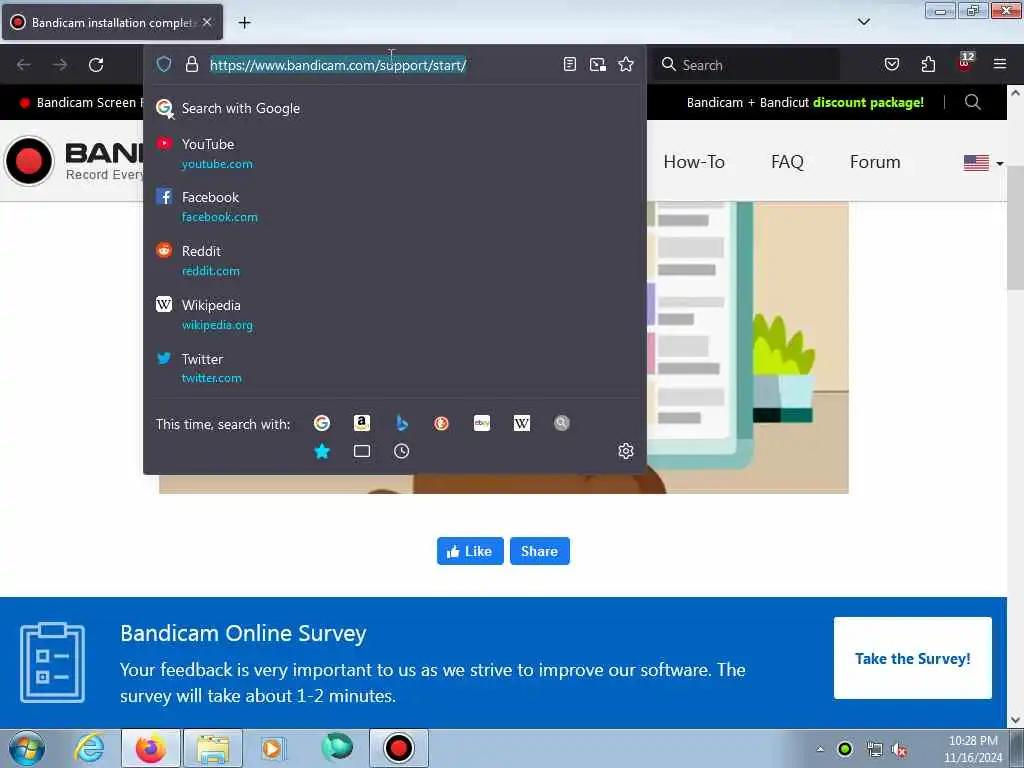The image size is (1024, 768).
Task: Open the Extensions puzzle icon
Action: [928, 64]
